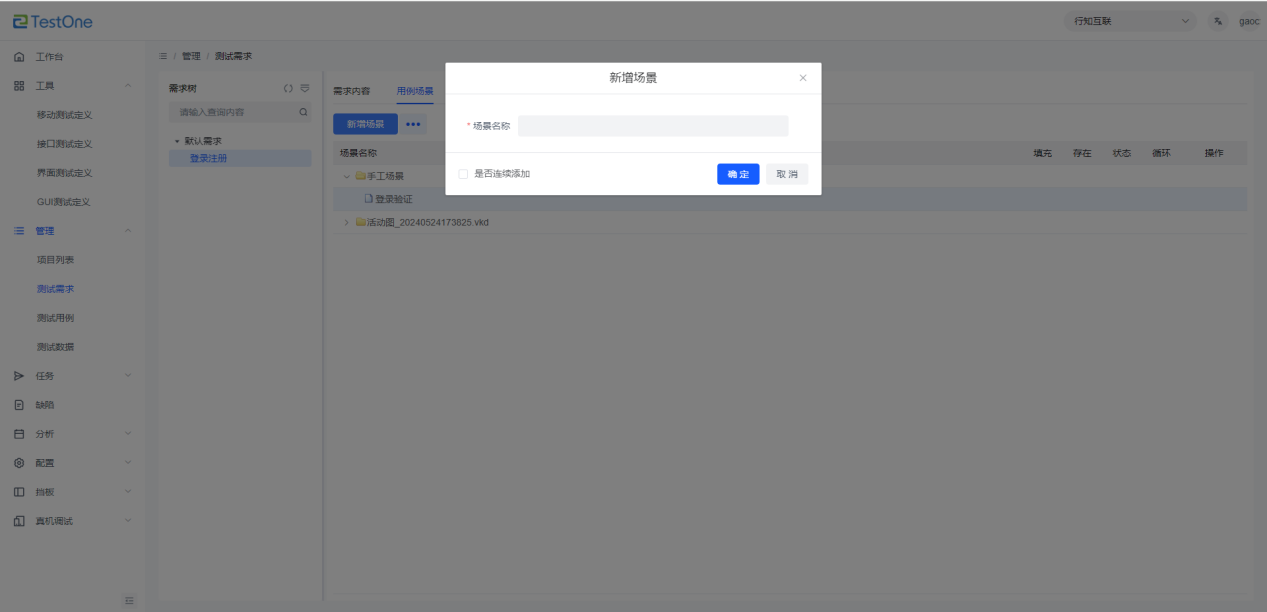Open 界面测试定义 in the sidebar
Viewport: 1267px width, 612px height.
64,173
